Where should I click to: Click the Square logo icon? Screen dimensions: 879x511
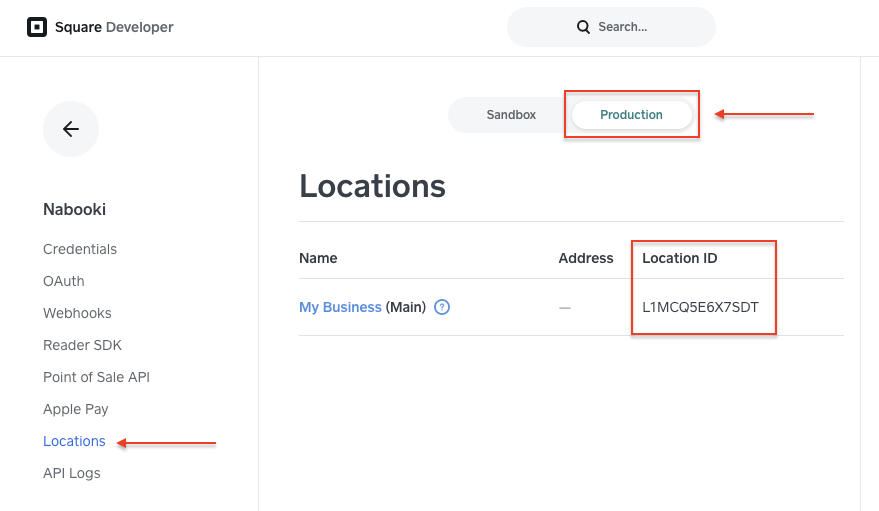coord(37,27)
